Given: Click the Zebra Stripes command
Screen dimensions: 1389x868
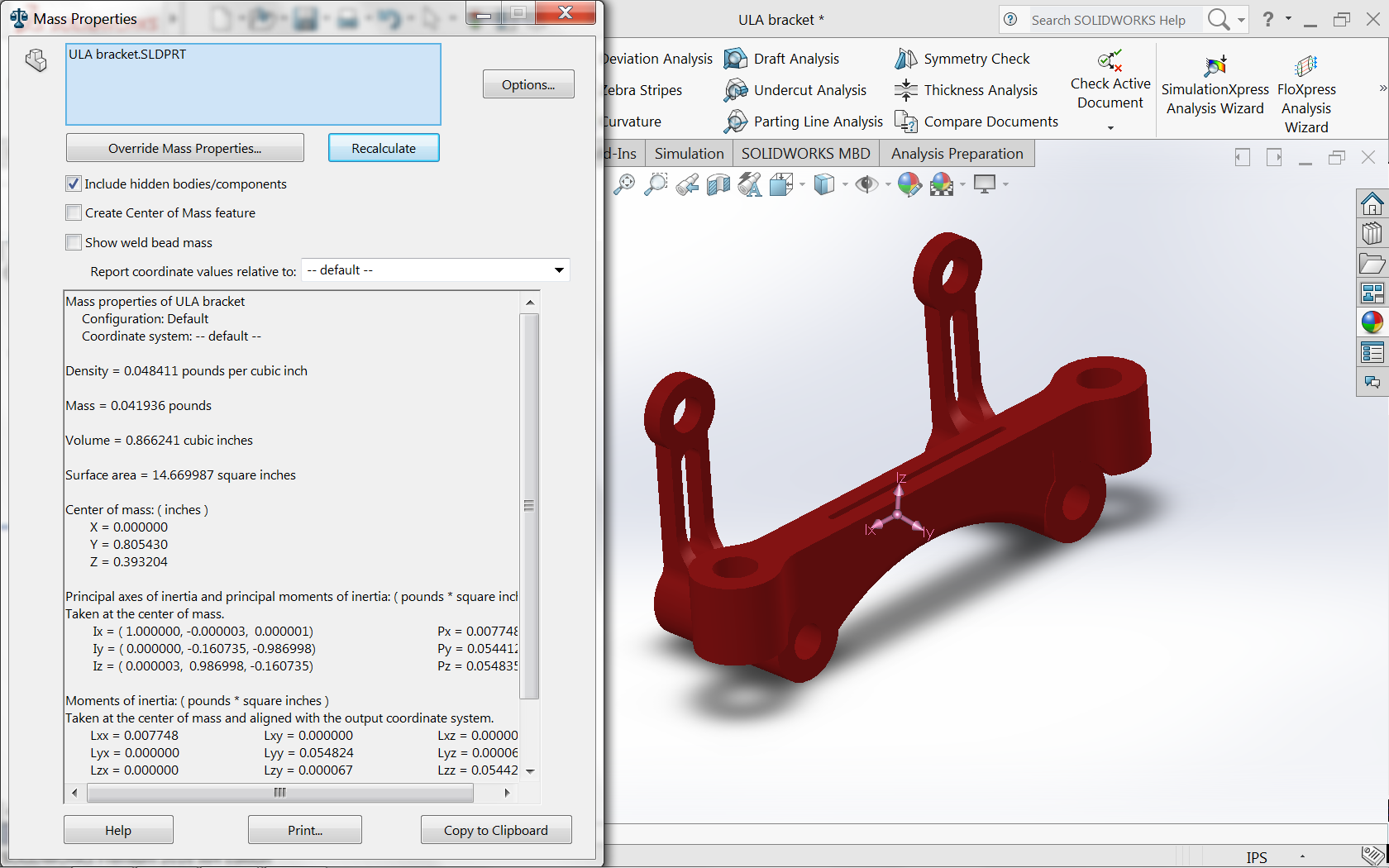Looking at the screenshot, I should (x=643, y=90).
